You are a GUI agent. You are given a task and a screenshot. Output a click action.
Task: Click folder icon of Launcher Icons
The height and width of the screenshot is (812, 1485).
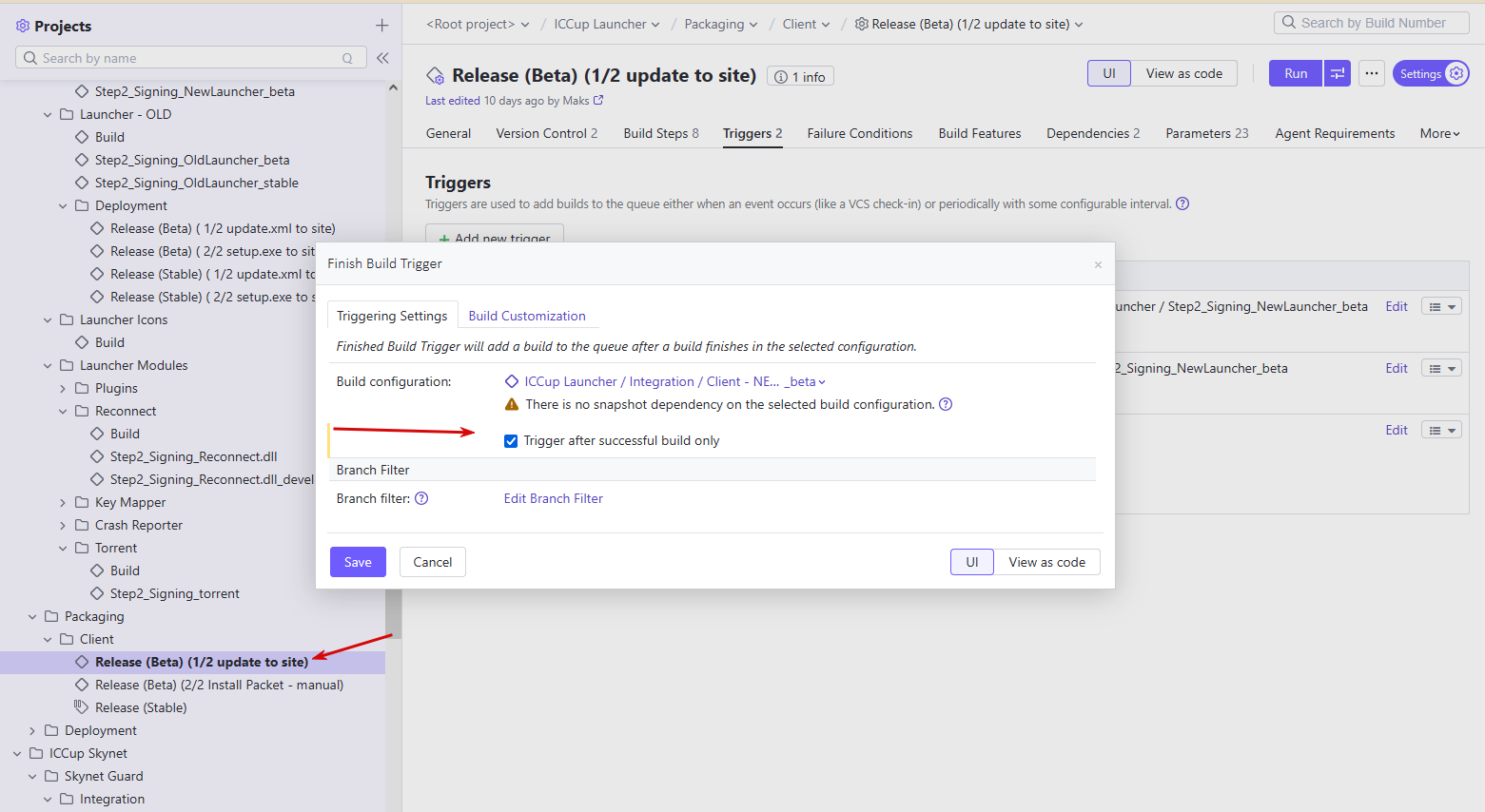(67, 319)
